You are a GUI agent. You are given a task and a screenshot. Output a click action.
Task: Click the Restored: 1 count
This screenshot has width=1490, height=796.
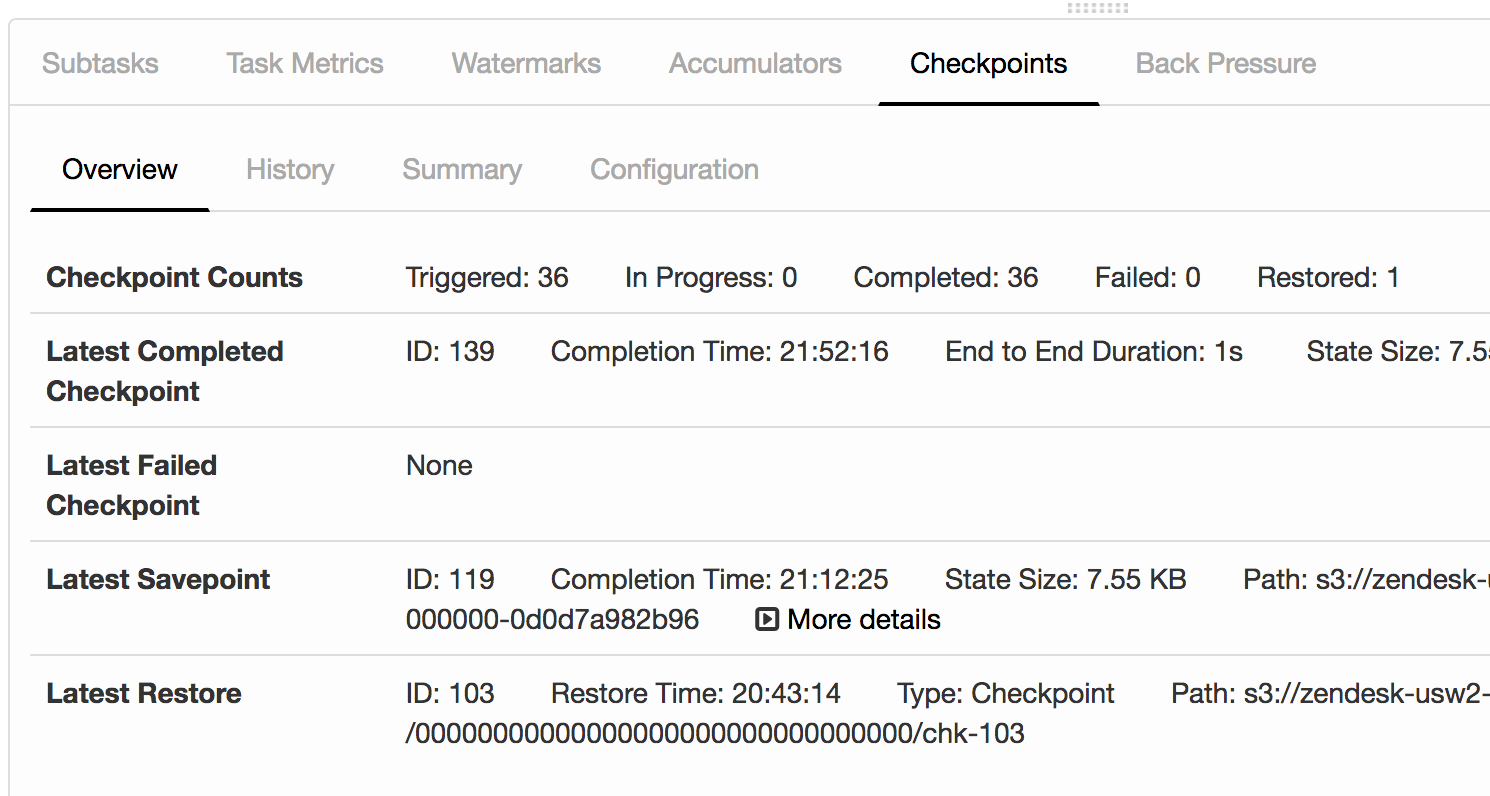point(1328,278)
